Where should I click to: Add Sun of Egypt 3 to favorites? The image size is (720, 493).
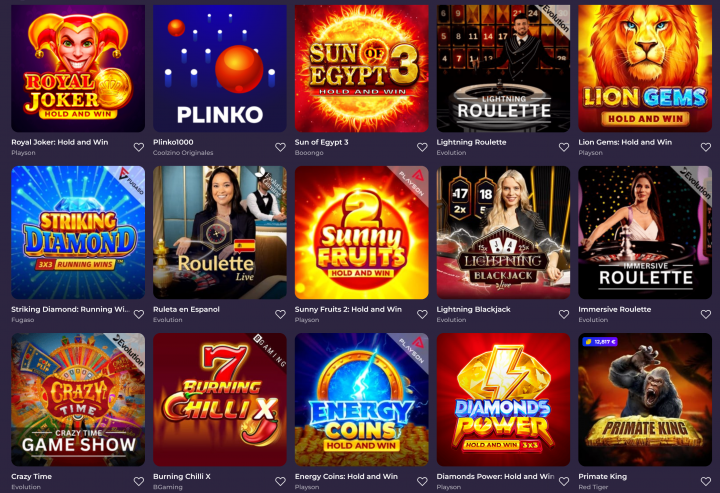(x=422, y=147)
